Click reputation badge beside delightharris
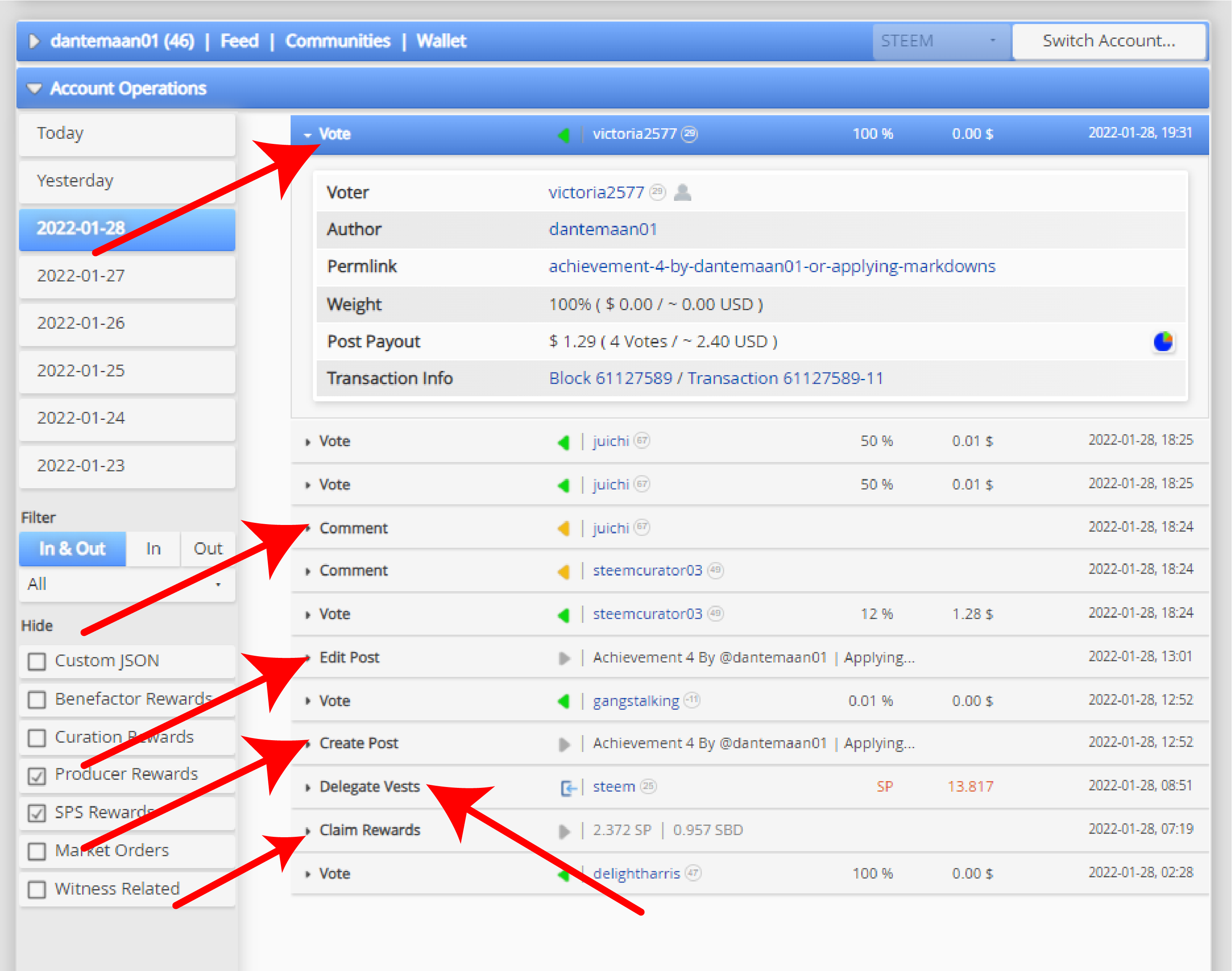Image resolution: width=1232 pixels, height=971 pixels. [693, 873]
